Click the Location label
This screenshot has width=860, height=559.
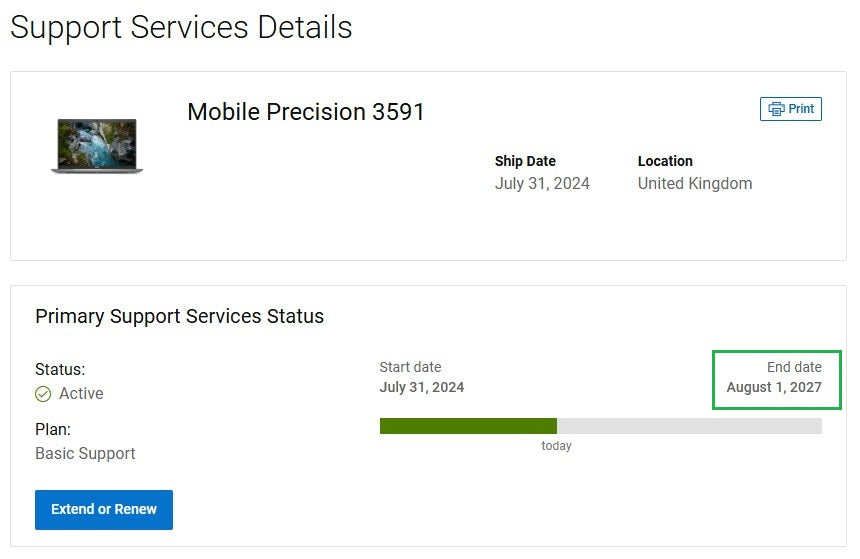pyautogui.click(x=665, y=161)
